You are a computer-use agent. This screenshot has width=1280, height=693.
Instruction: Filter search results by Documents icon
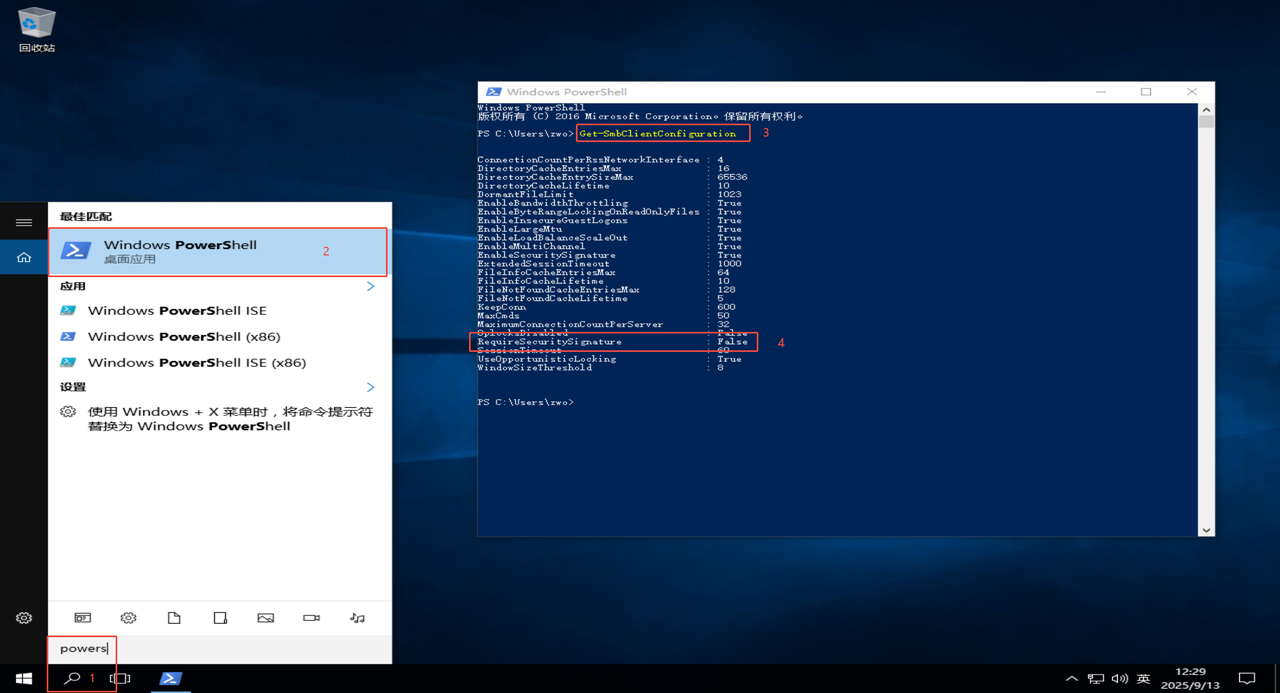[174, 618]
